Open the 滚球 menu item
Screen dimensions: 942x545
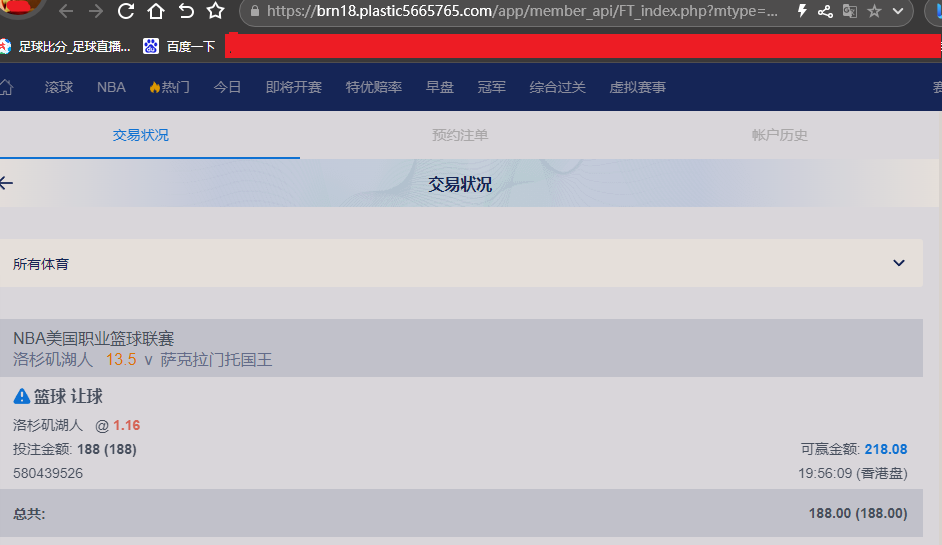point(59,87)
